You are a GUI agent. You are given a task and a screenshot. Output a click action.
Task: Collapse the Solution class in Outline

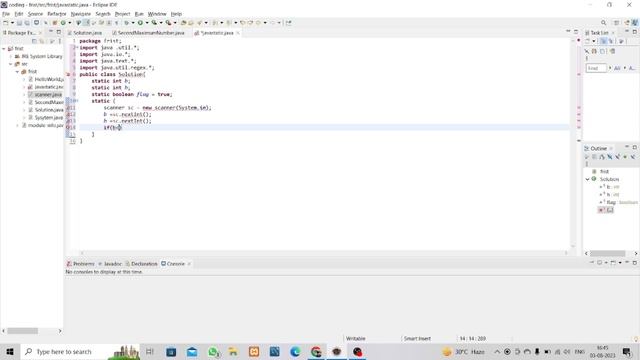587,179
